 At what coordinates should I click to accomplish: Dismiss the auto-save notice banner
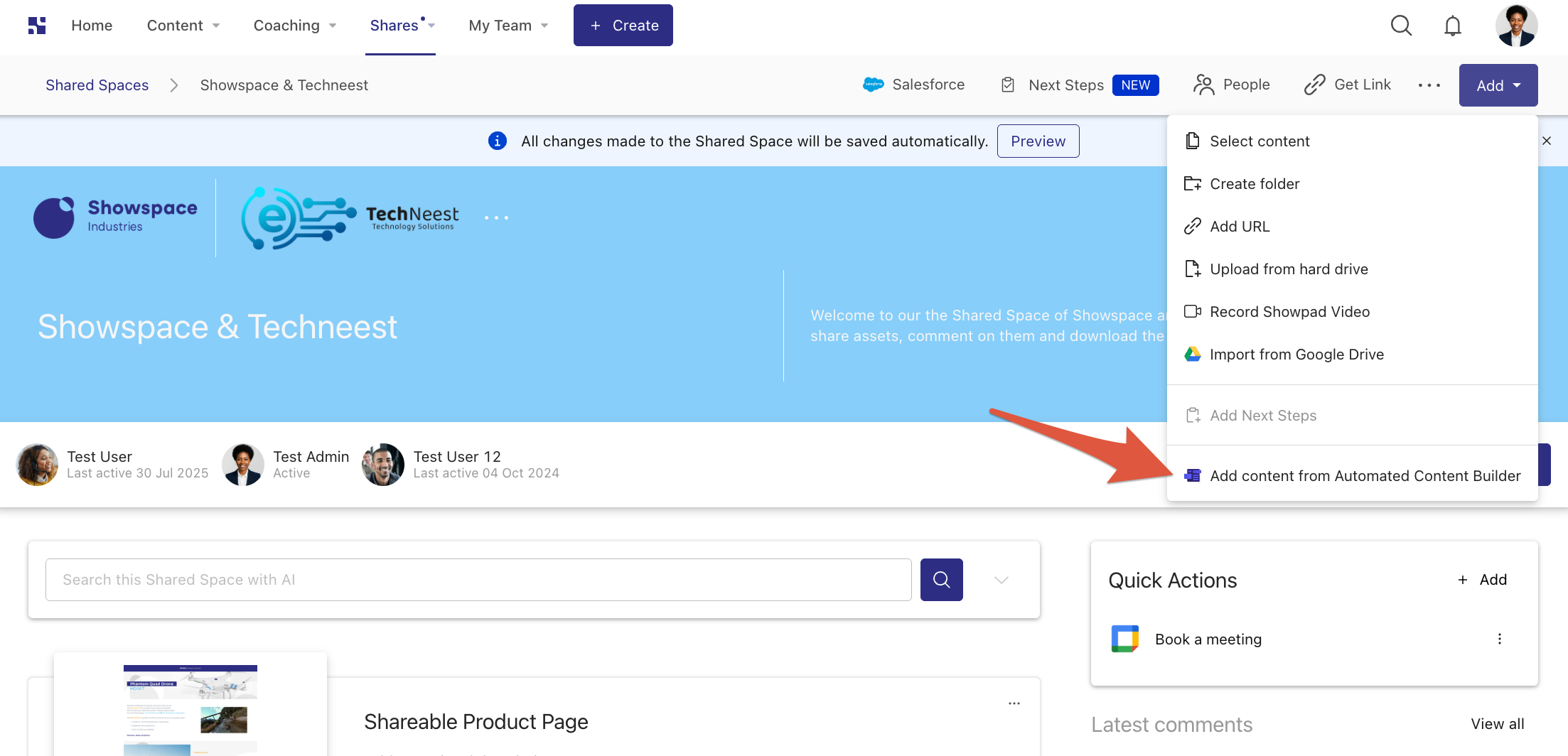1547,141
